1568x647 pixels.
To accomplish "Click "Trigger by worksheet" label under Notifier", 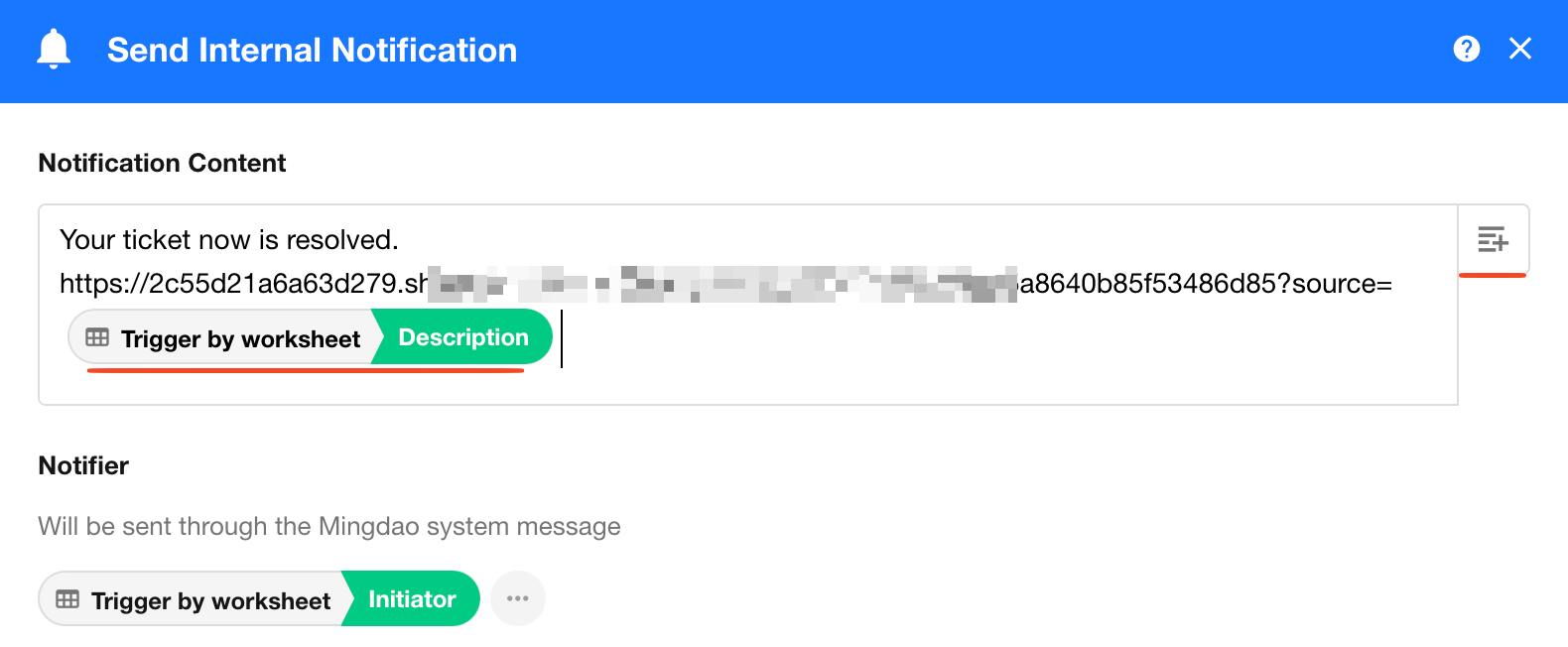I will click(x=210, y=600).
